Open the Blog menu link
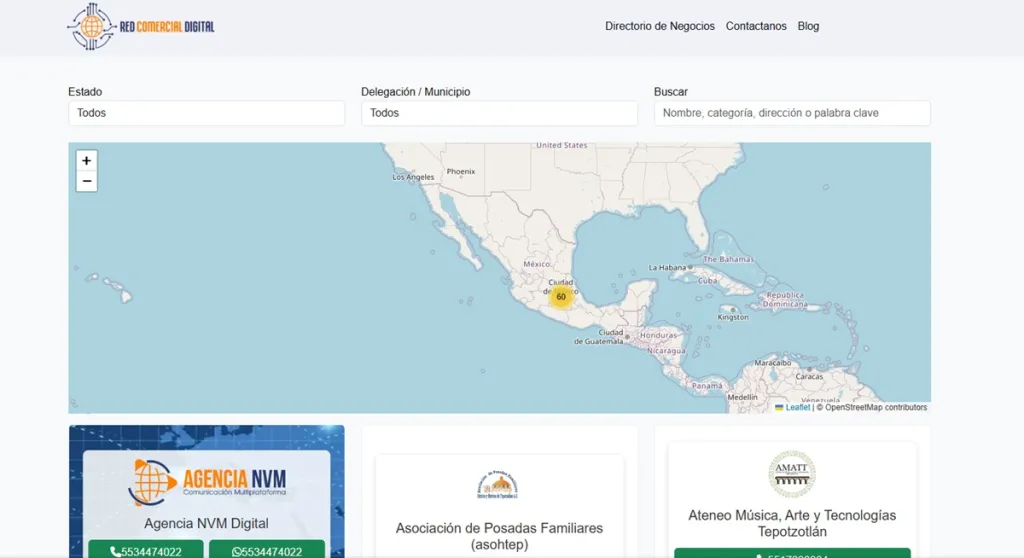This screenshot has height=558, width=1024. coord(808,26)
